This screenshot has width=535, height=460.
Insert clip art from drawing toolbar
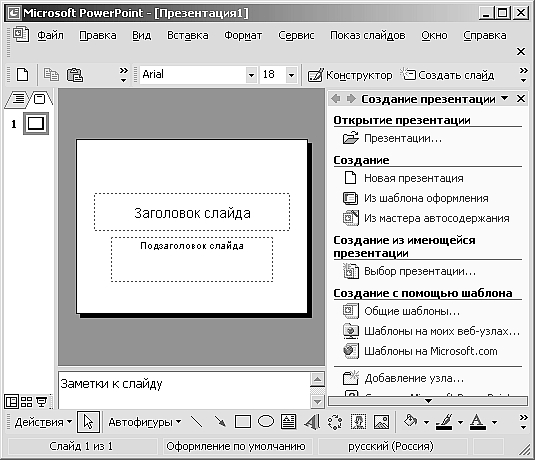(358, 422)
